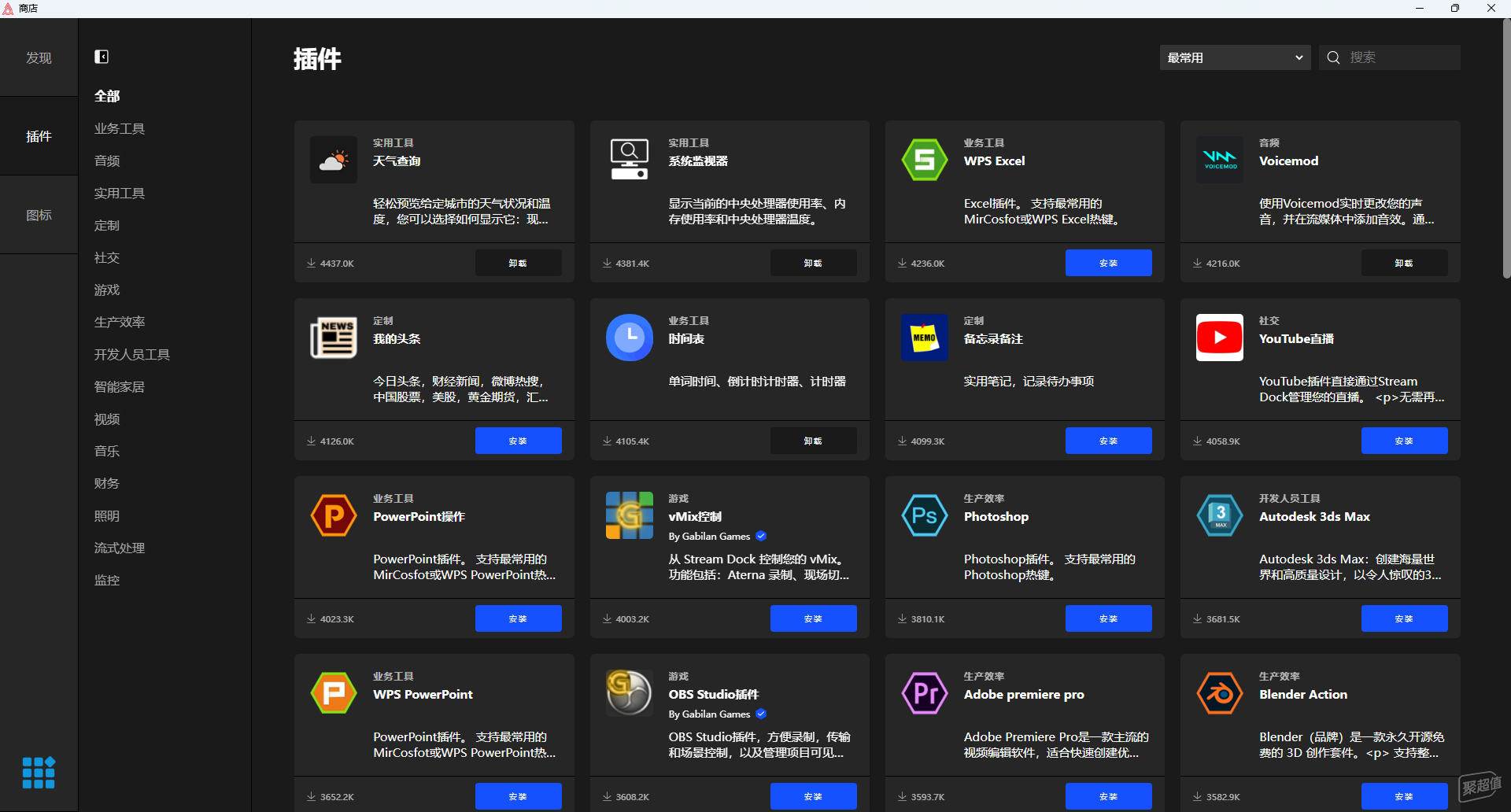This screenshot has width=1511, height=812.
Task: Select the 社交 category
Action: (107, 257)
